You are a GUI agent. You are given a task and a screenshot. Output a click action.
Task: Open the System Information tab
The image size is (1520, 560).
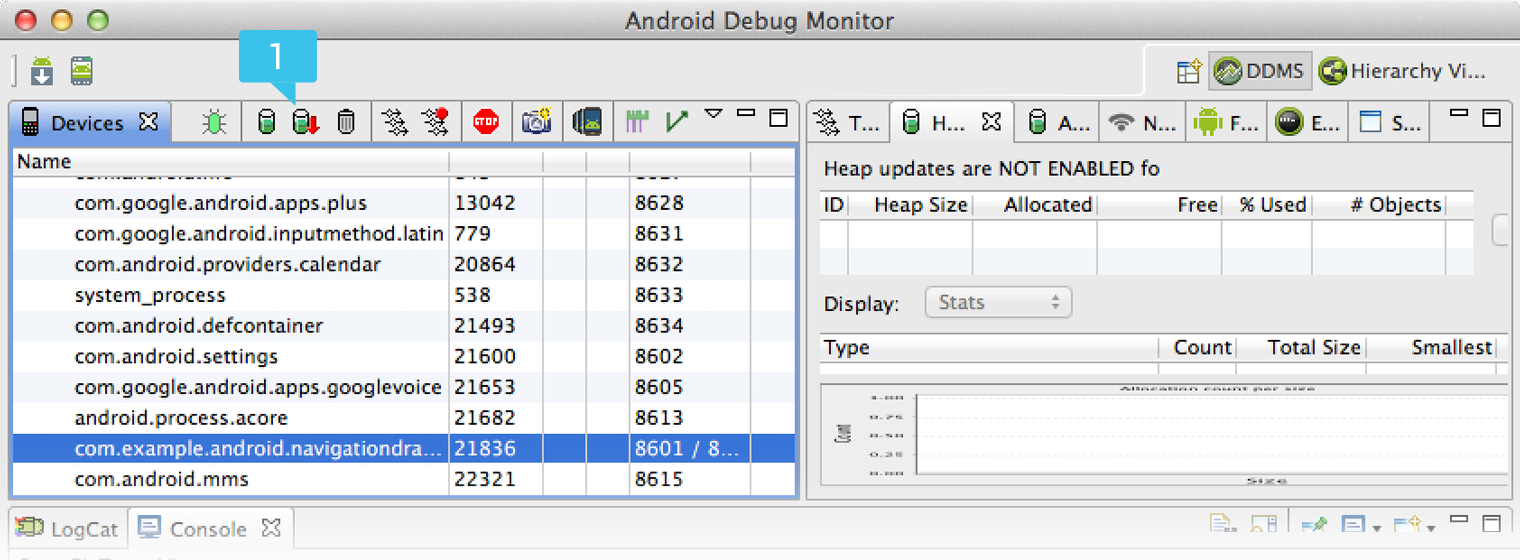click(1390, 123)
